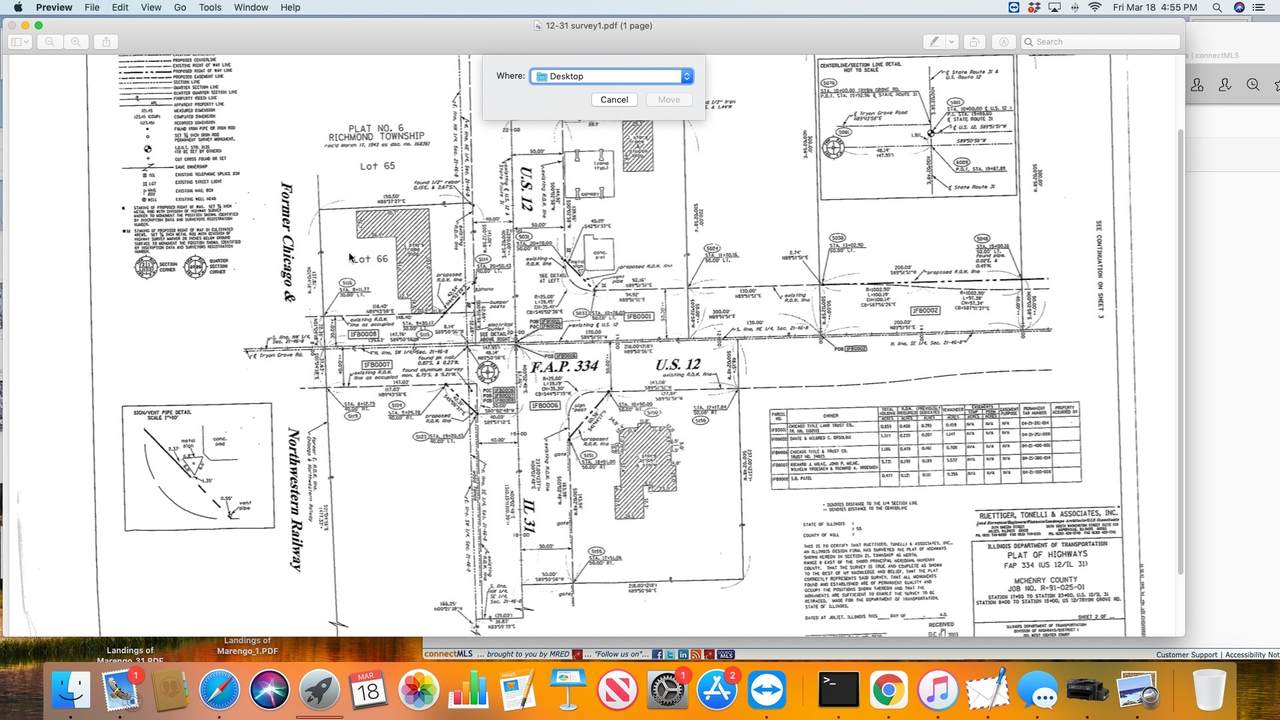The image size is (1280, 720).
Task: Click the Search field in the toolbar
Action: tap(1100, 42)
